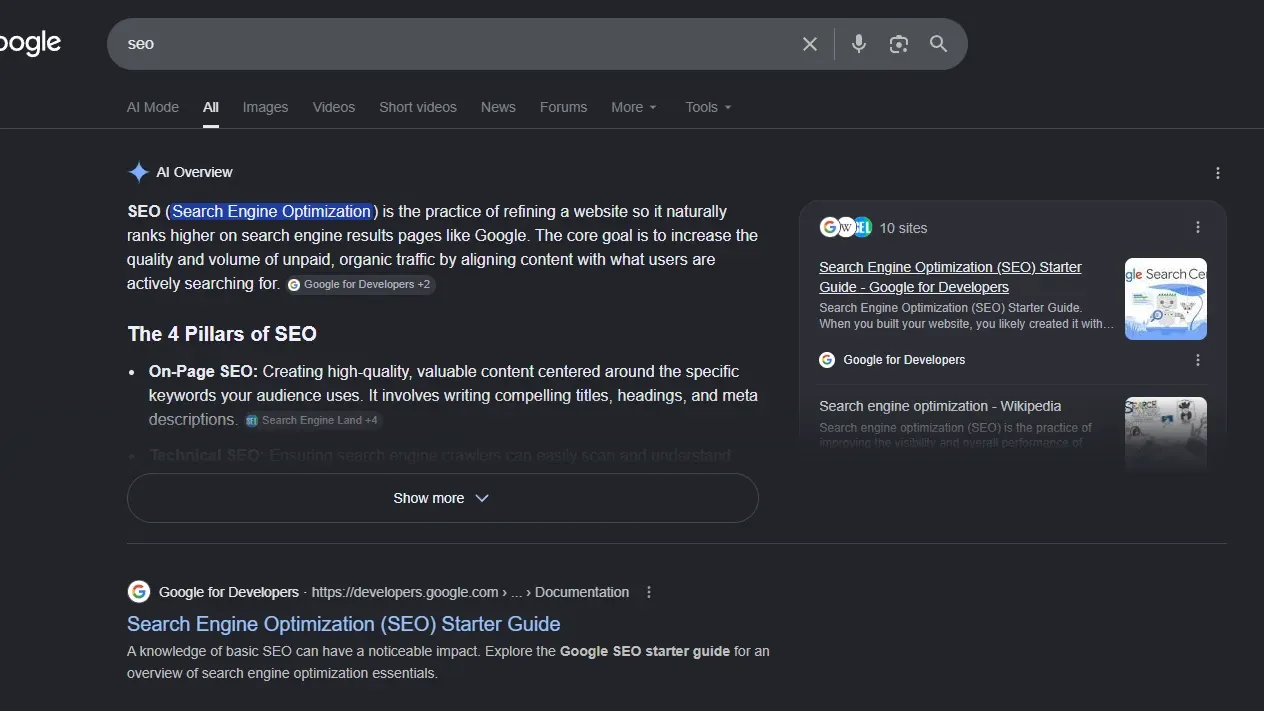1264x711 pixels.
Task: Open Search engine optimization - Wikipedia card
Action: point(940,406)
